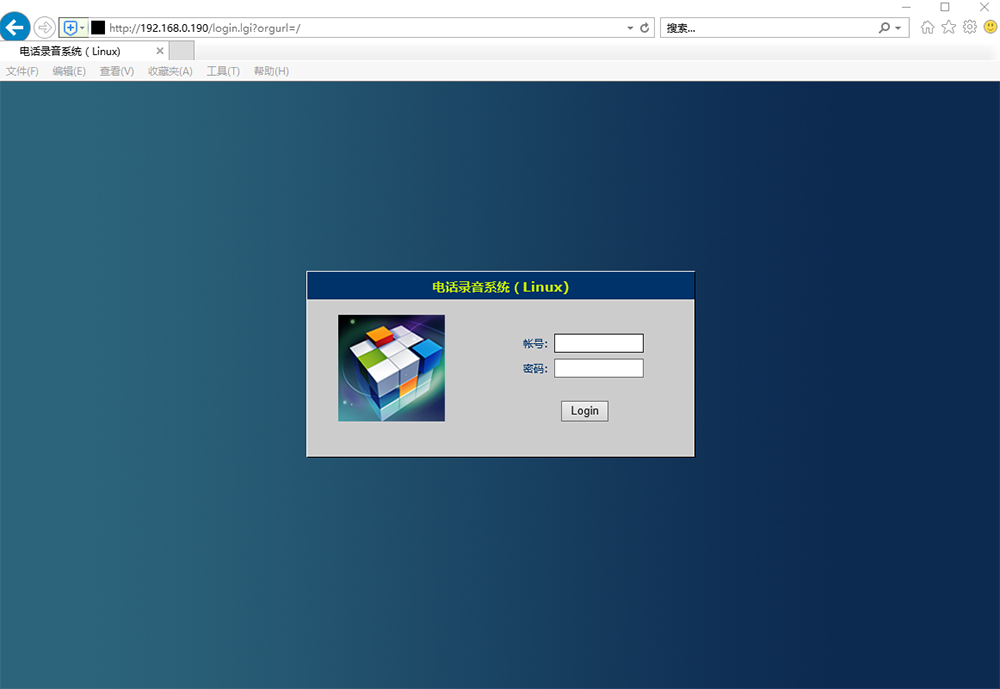Open the Tools gear icon

pyautogui.click(x=970, y=27)
